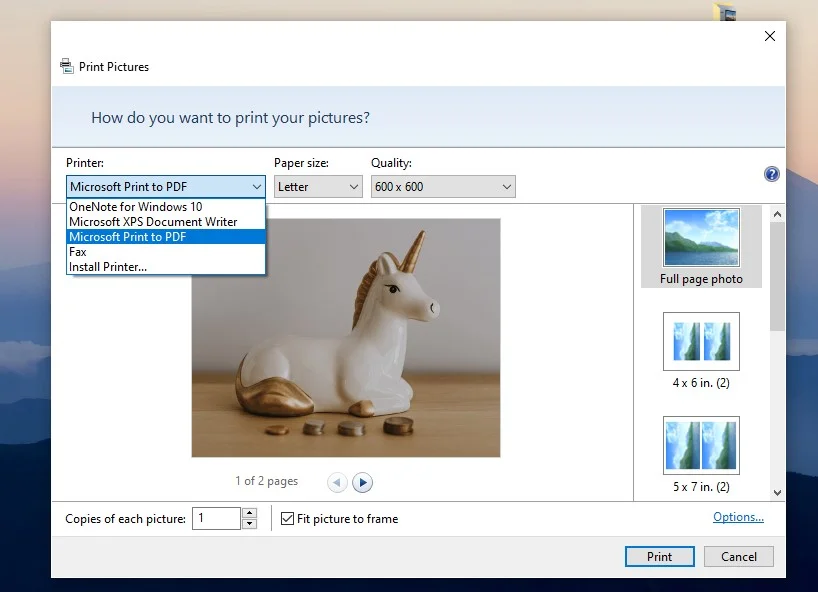Click the Cancel button
Viewport: 818px width, 592px height.
(739, 557)
